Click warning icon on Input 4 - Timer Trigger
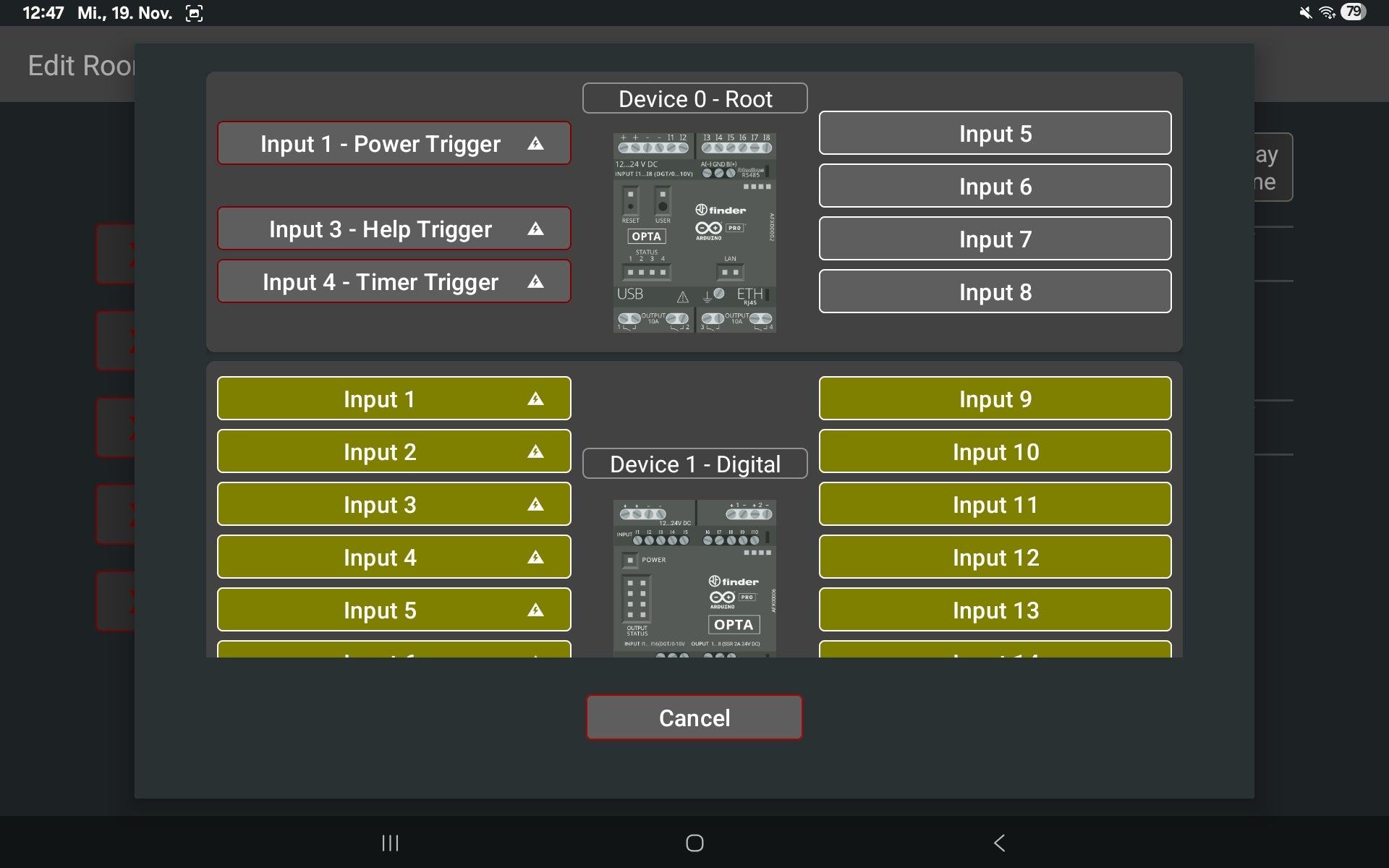 [x=535, y=281]
